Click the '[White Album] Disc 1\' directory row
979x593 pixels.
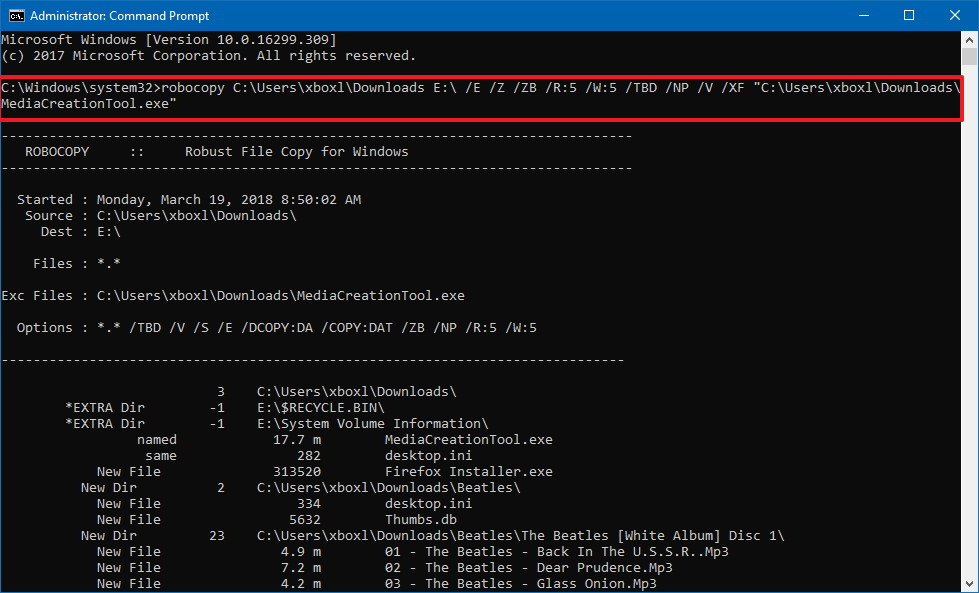pos(433,536)
